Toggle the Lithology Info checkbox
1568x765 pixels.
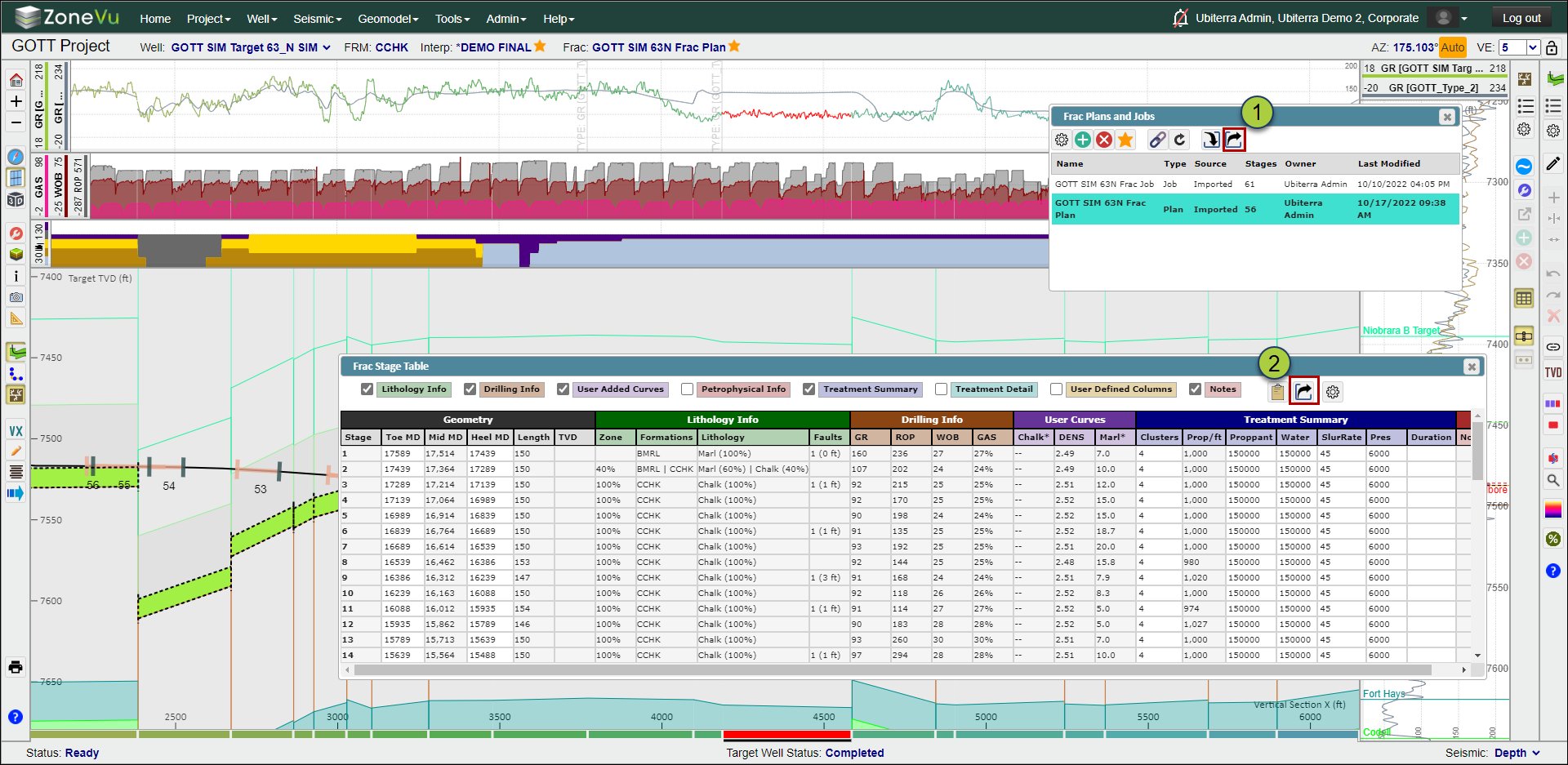[367, 389]
